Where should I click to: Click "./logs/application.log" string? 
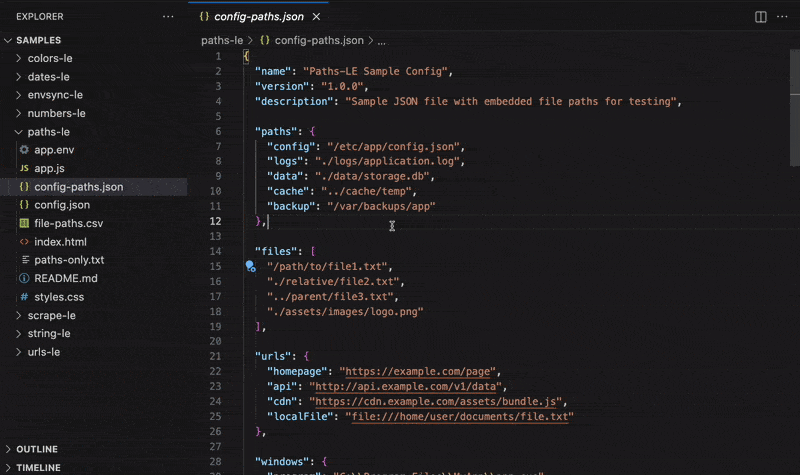(x=387, y=161)
